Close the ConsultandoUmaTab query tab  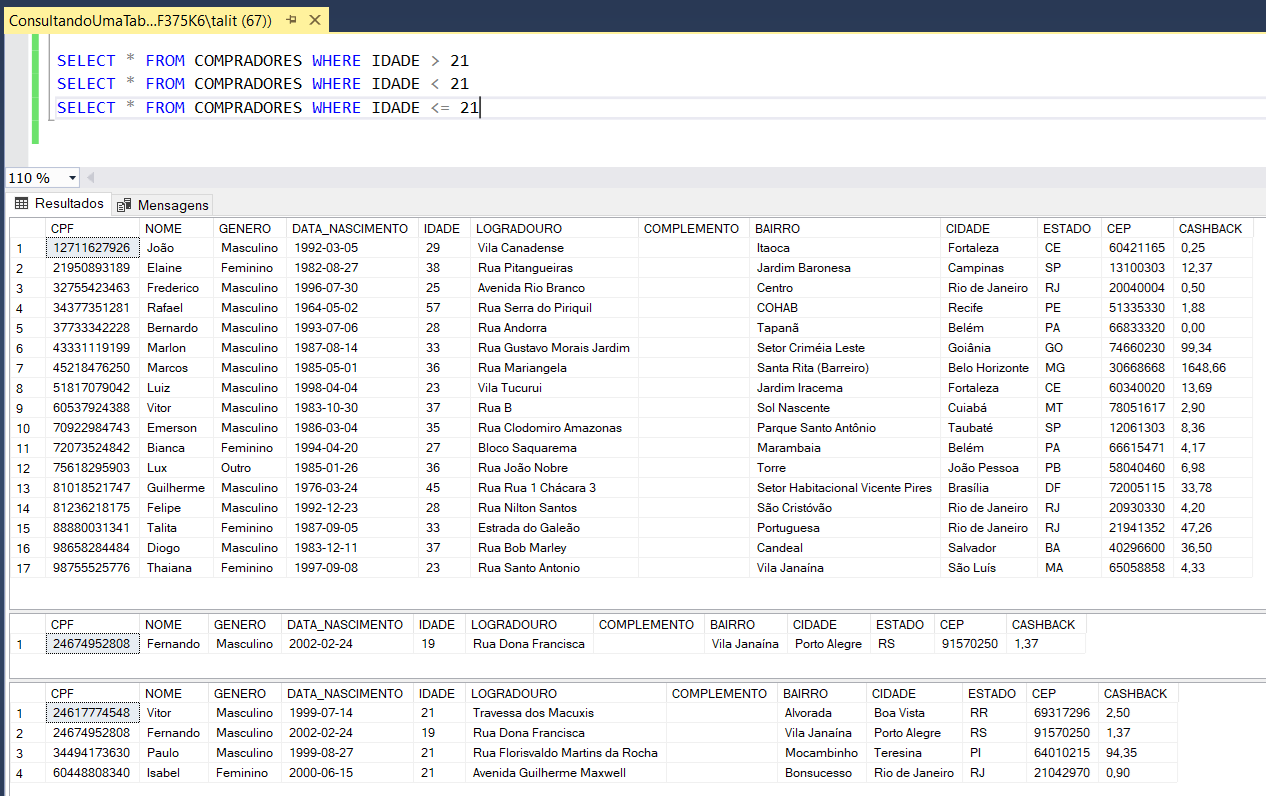point(314,19)
